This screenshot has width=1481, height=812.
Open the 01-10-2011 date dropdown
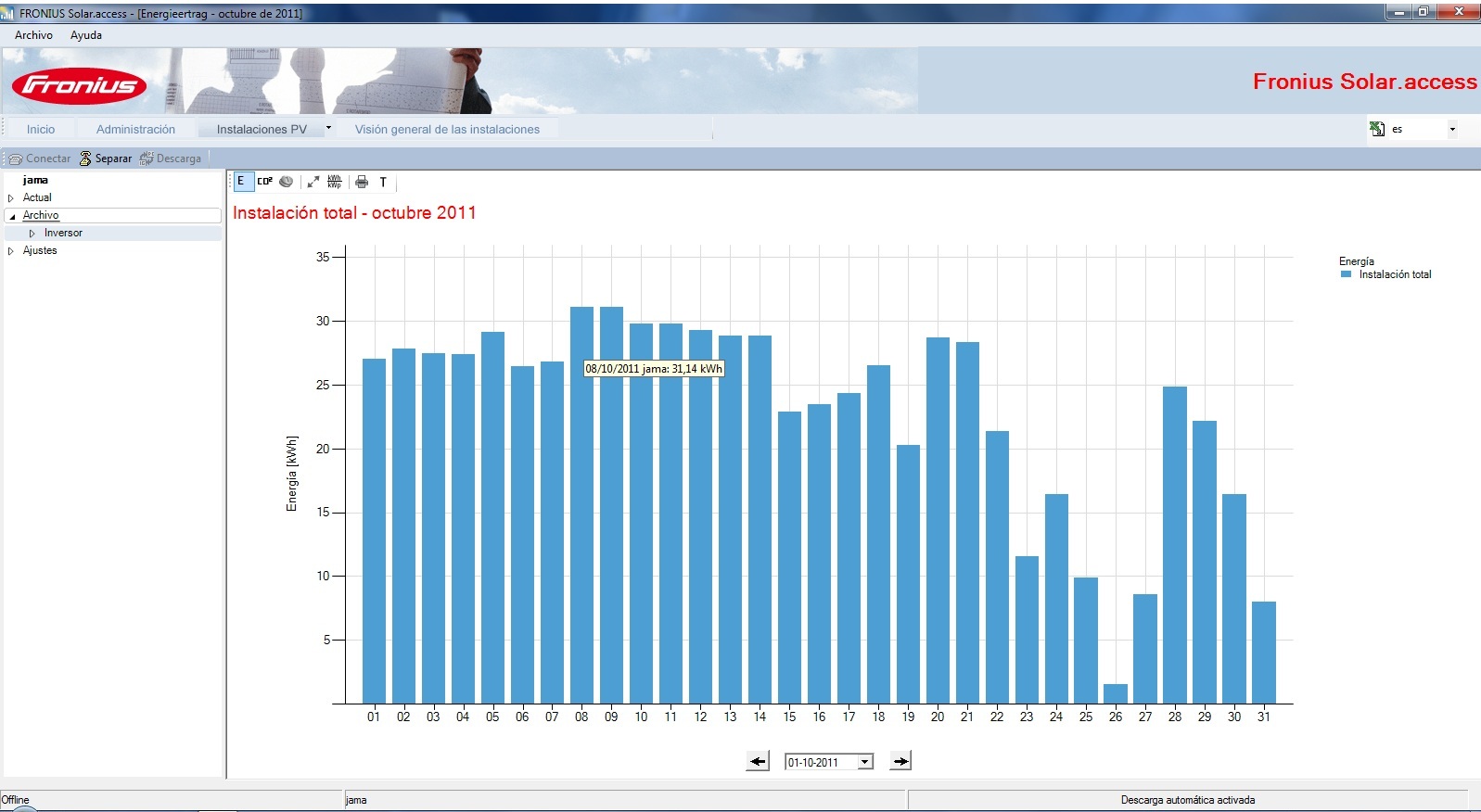[x=865, y=762]
